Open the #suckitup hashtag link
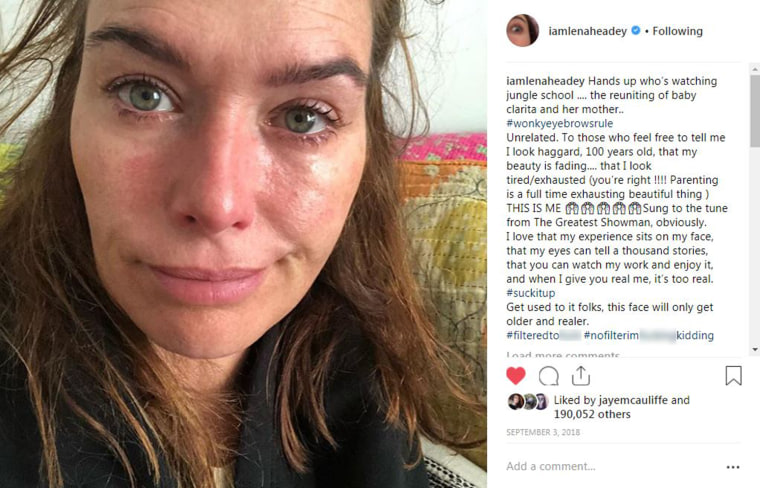Image resolution: width=760 pixels, height=488 pixels. (x=531, y=293)
